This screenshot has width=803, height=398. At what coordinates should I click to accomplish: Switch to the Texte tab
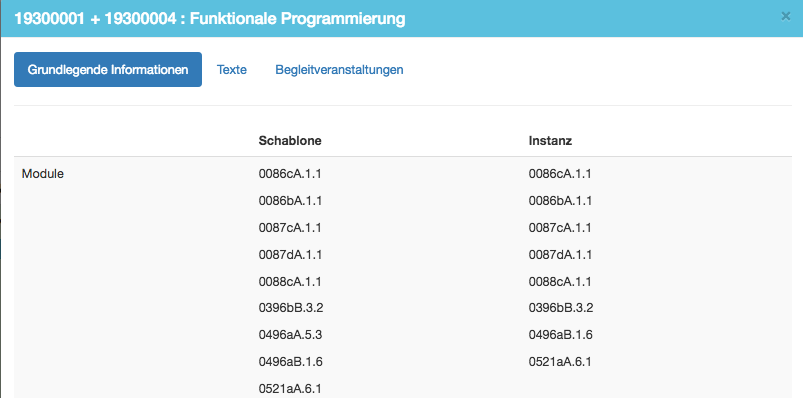point(231,70)
